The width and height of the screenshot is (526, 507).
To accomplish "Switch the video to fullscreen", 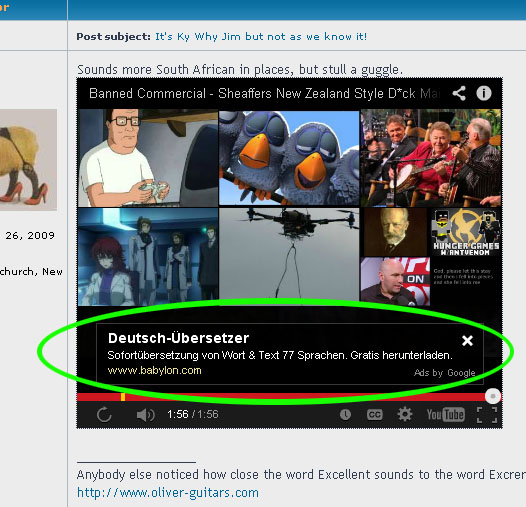I will [487, 415].
